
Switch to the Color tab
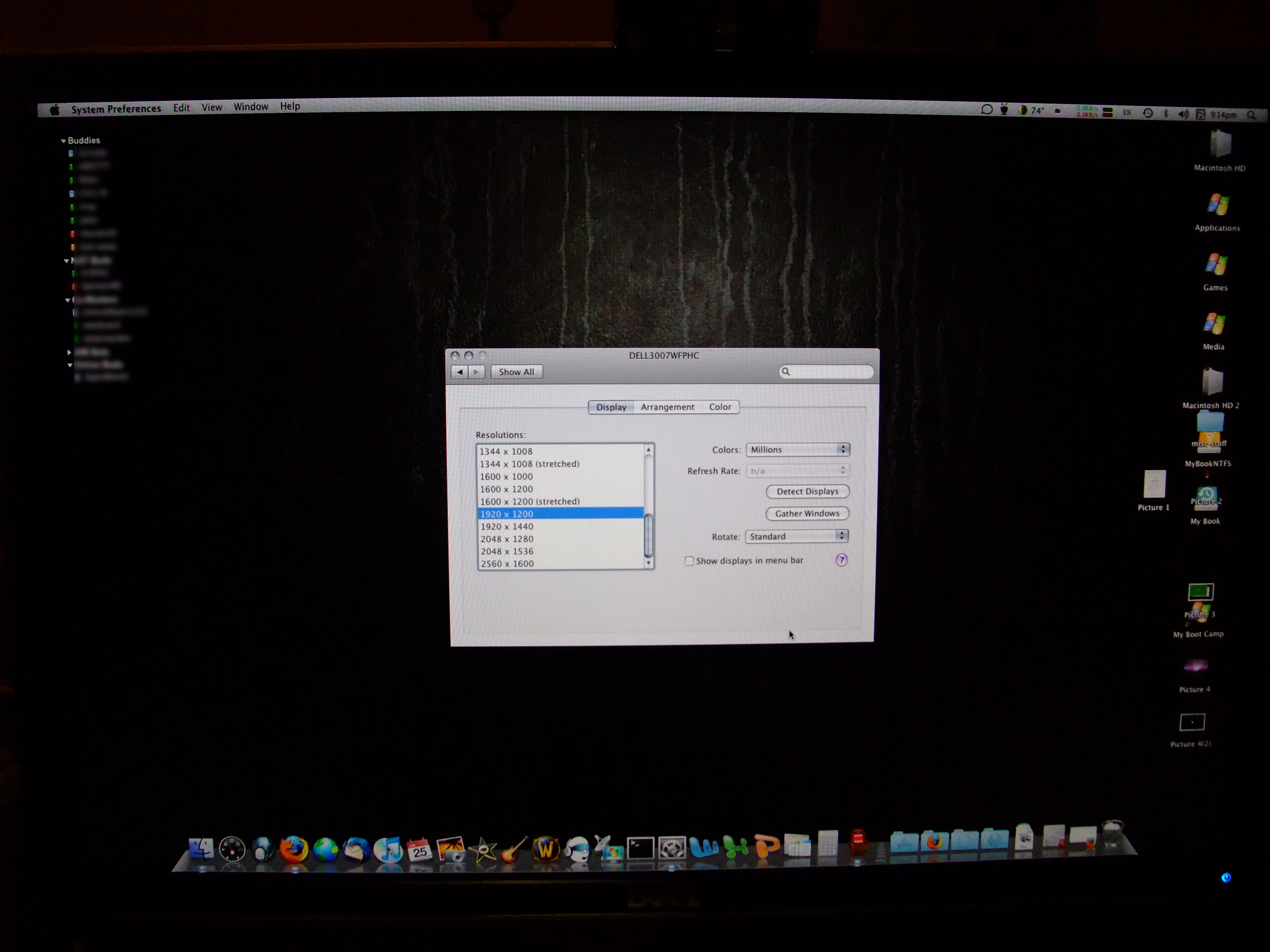coord(719,407)
